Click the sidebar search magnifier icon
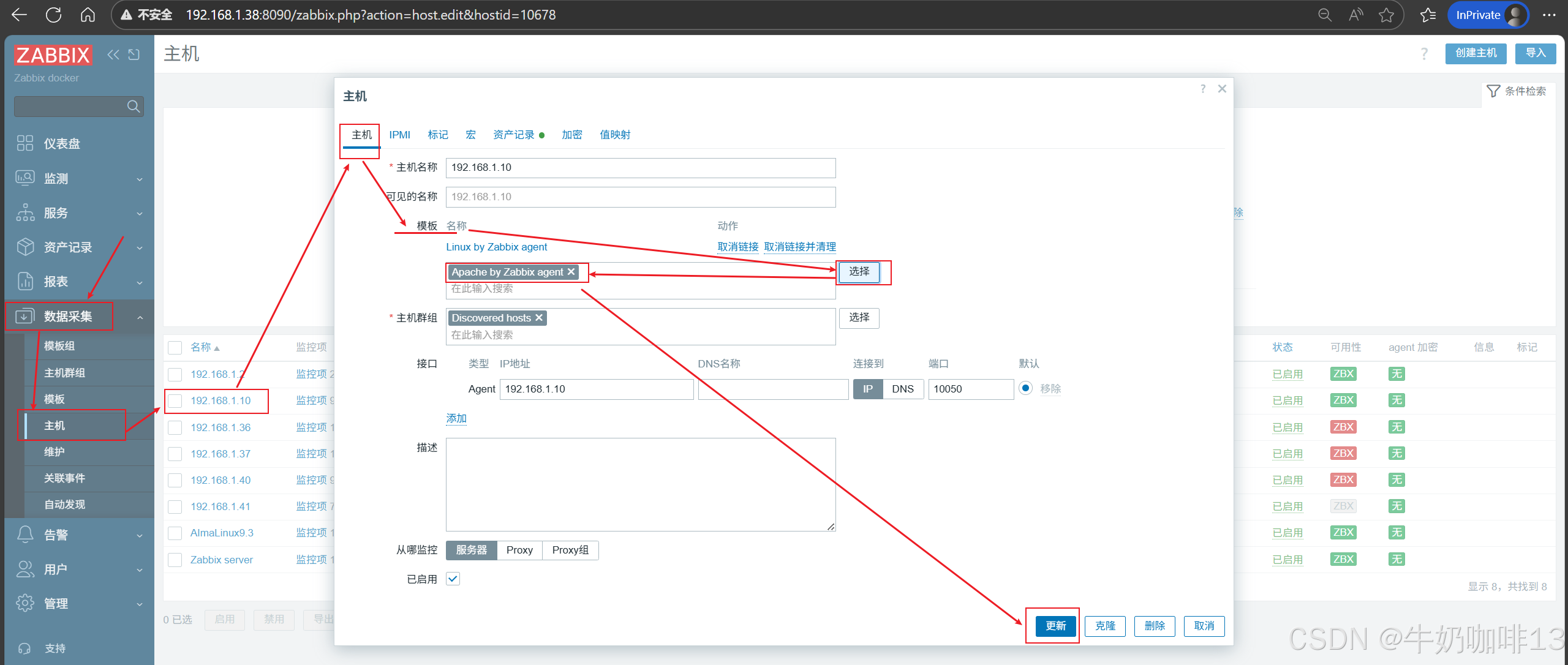Screen dimensions: 1568x665 [133, 107]
